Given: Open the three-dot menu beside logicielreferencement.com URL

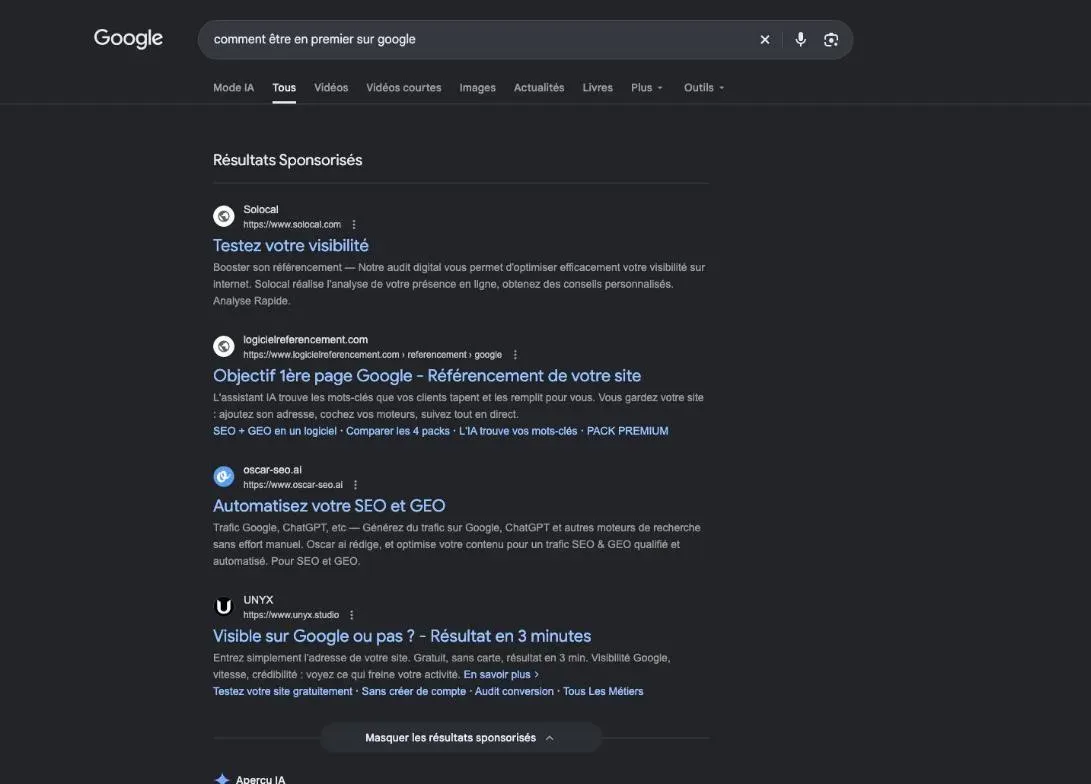Looking at the screenshot, I should coord(515,355).
